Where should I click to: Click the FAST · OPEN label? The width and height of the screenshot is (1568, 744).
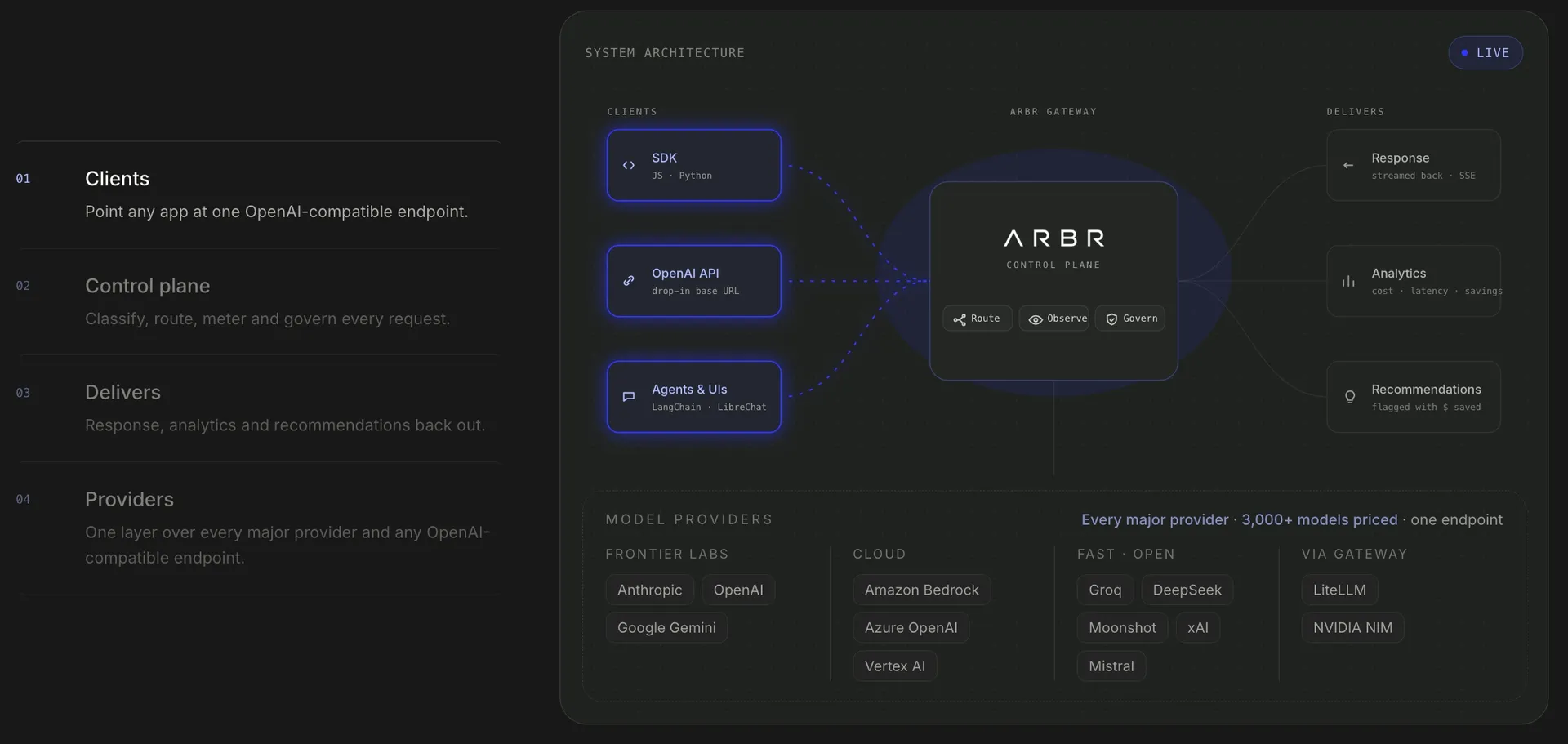tap(1126, 554)
